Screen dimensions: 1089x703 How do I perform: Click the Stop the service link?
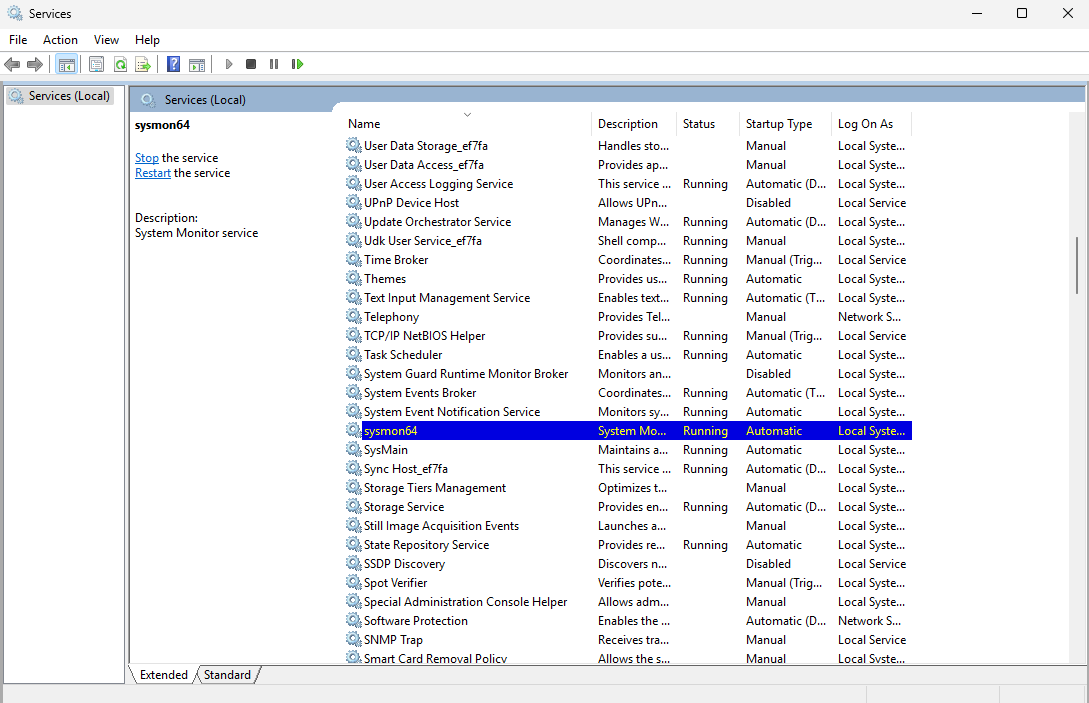(x=147, y=158)
